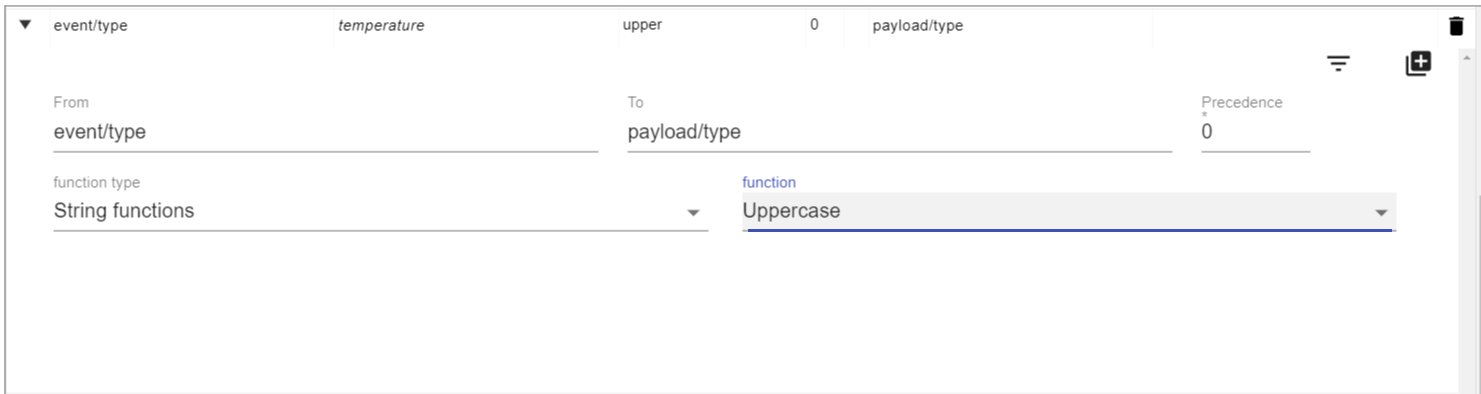Focus the From field containing event/type

tap(325, 132)
